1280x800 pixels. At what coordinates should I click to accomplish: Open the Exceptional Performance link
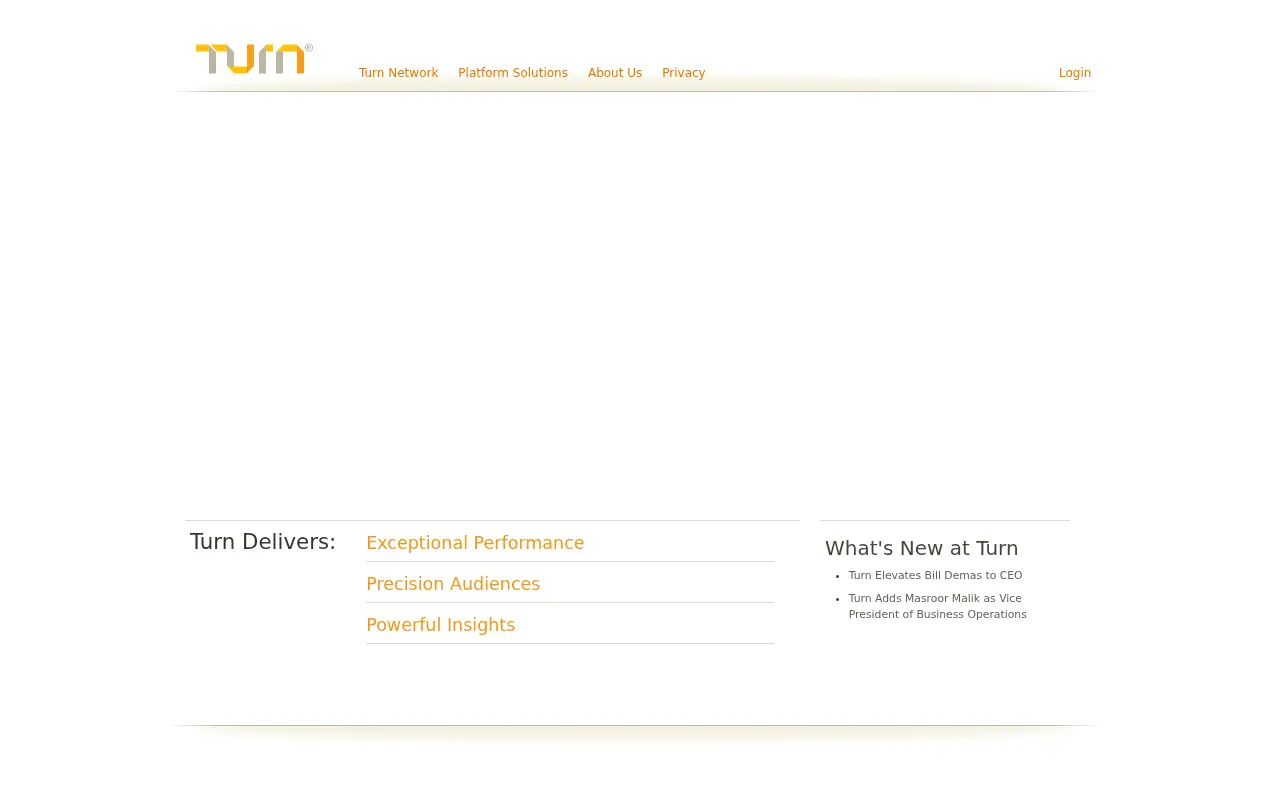[x=475, y=543]
